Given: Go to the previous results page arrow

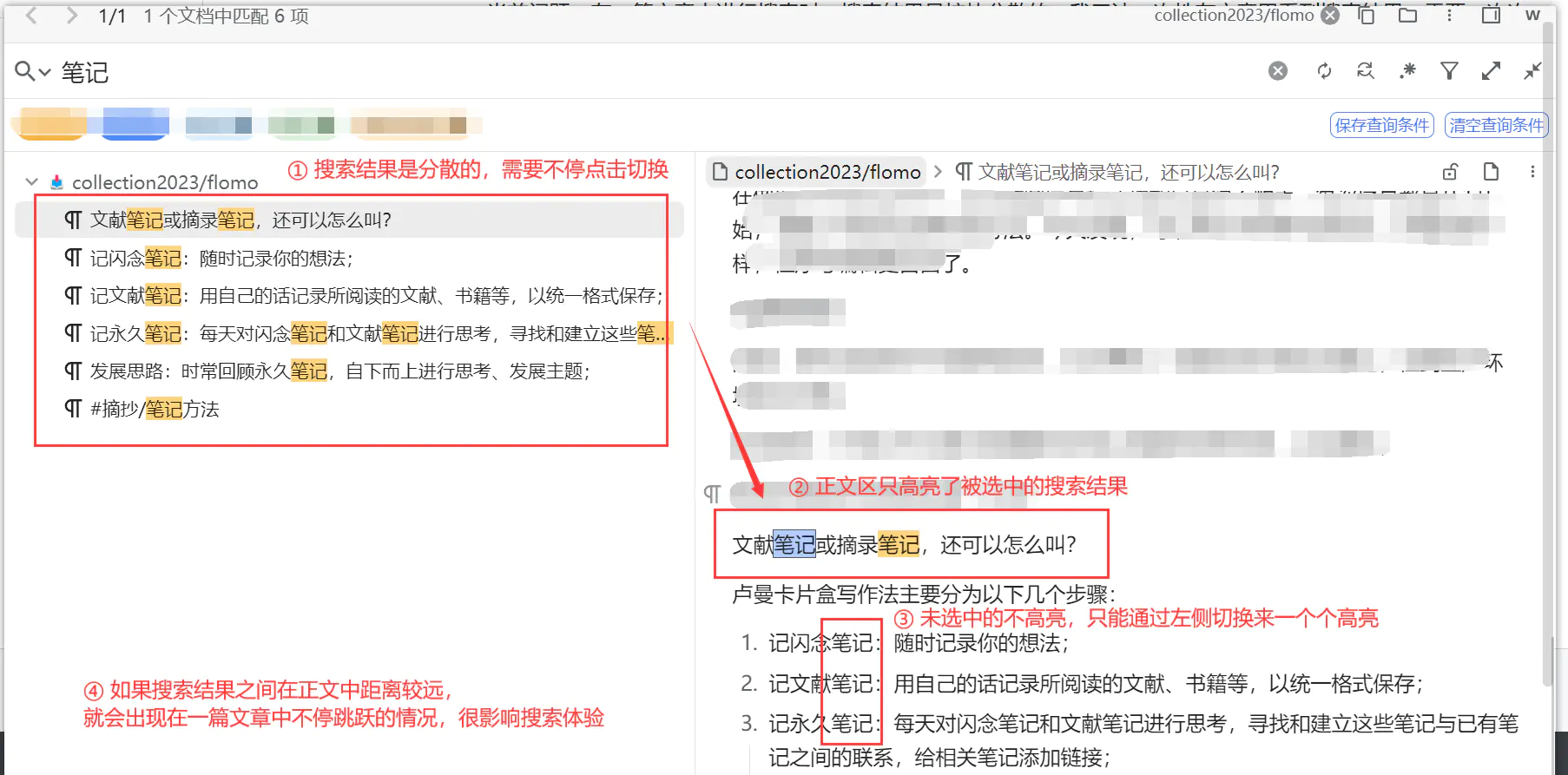Looking at the screenshot, I should point(31,16).
